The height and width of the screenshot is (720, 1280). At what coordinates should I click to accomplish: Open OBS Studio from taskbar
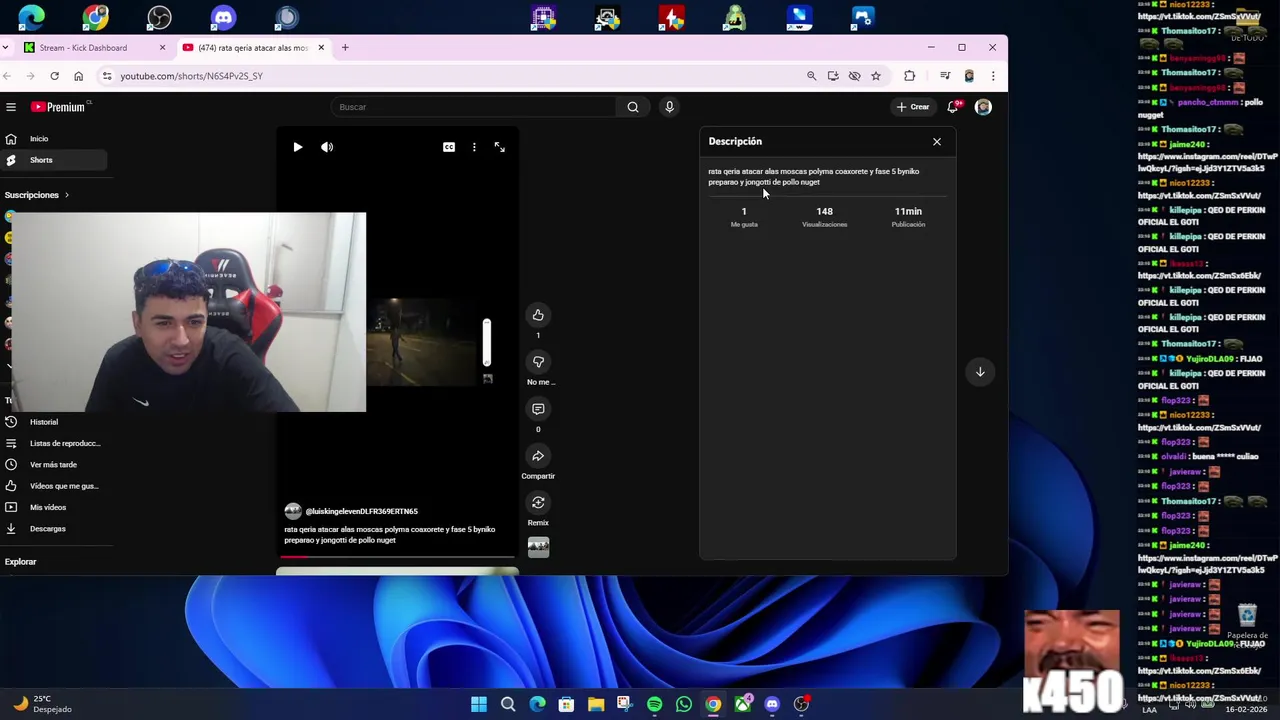tap(801, 704)
